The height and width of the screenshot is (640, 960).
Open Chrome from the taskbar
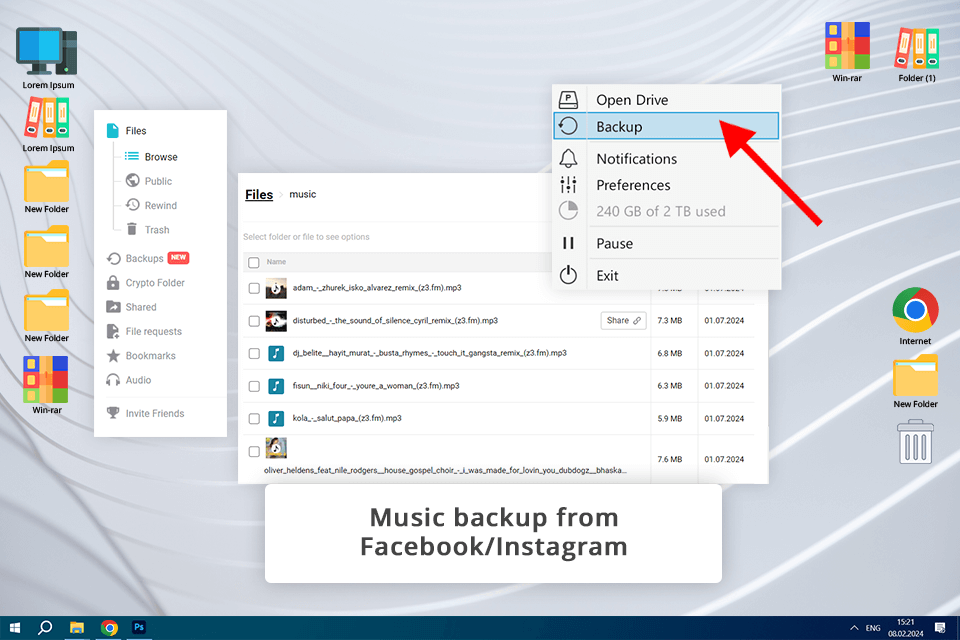(x=109, y=628)
